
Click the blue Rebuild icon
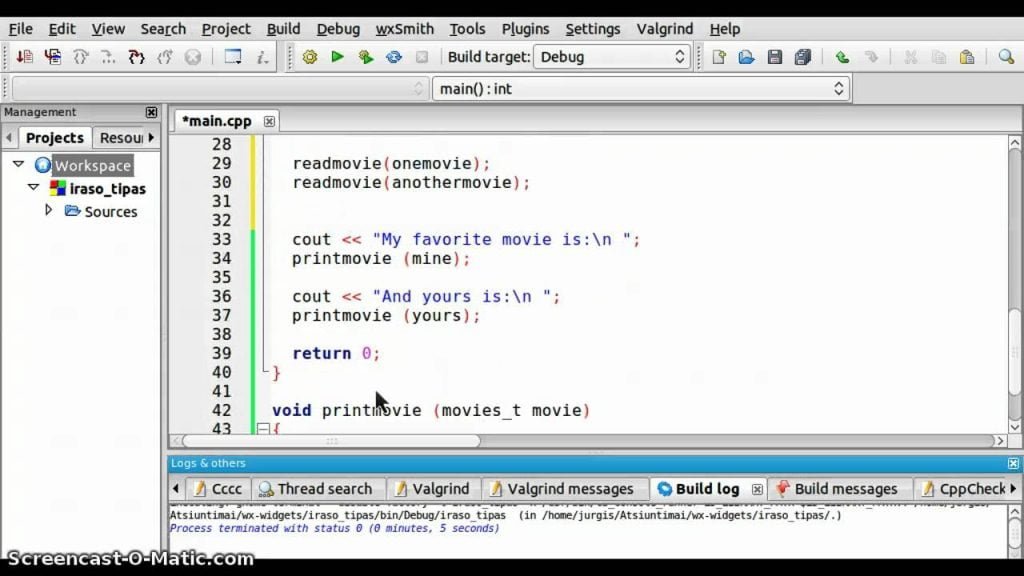pos(394,57)
